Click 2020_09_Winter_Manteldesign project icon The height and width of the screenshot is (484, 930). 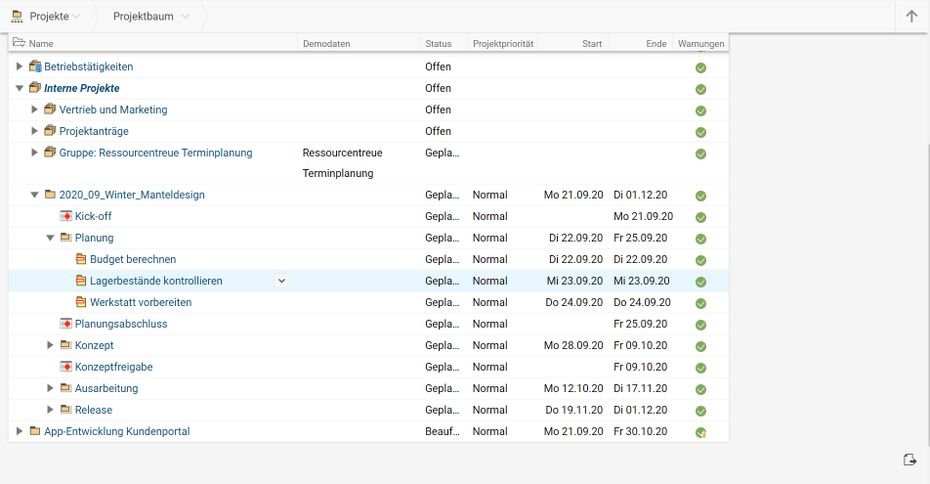50,195
